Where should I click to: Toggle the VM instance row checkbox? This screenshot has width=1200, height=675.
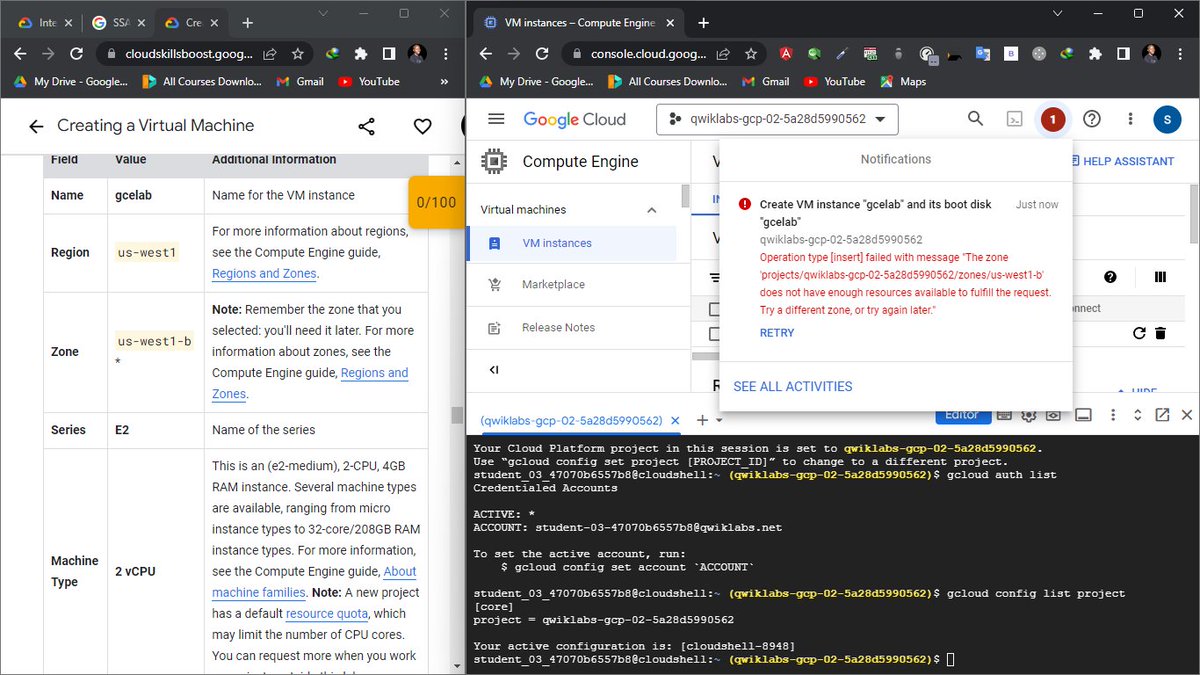(714, 334)
